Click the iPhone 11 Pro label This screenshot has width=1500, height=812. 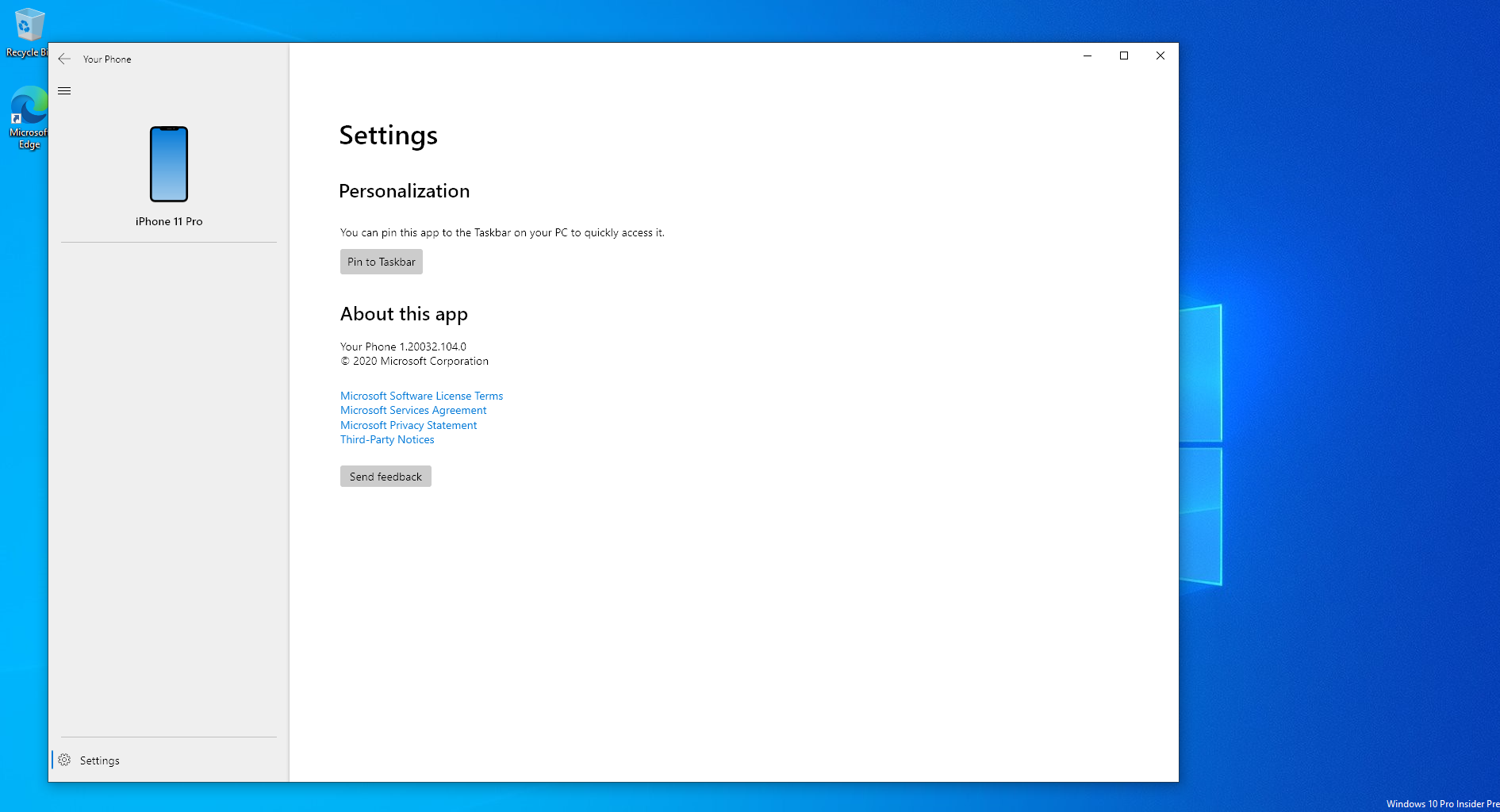click(168, 221)
